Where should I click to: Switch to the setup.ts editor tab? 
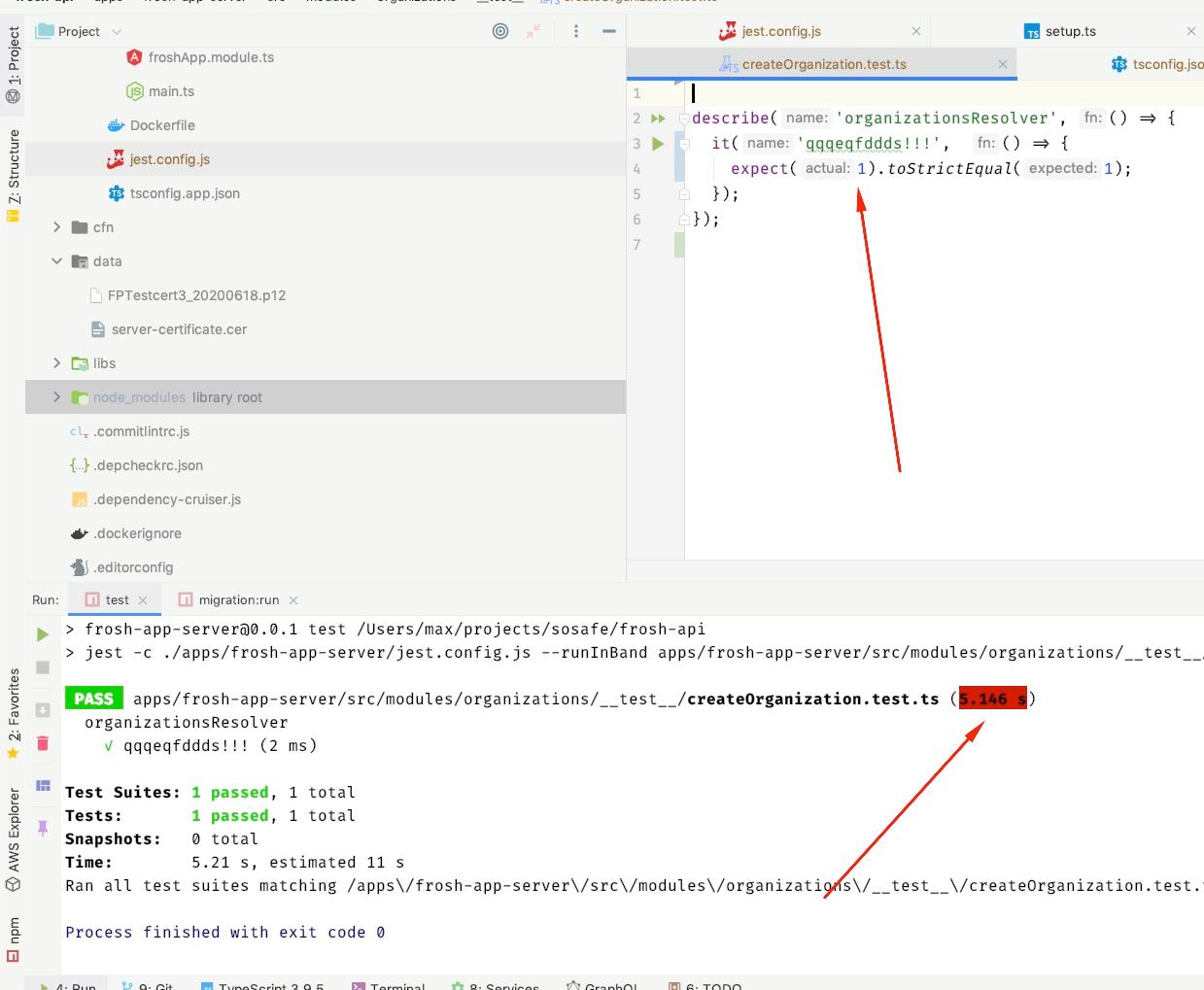pyautogui.click(x=1060, y=31)
